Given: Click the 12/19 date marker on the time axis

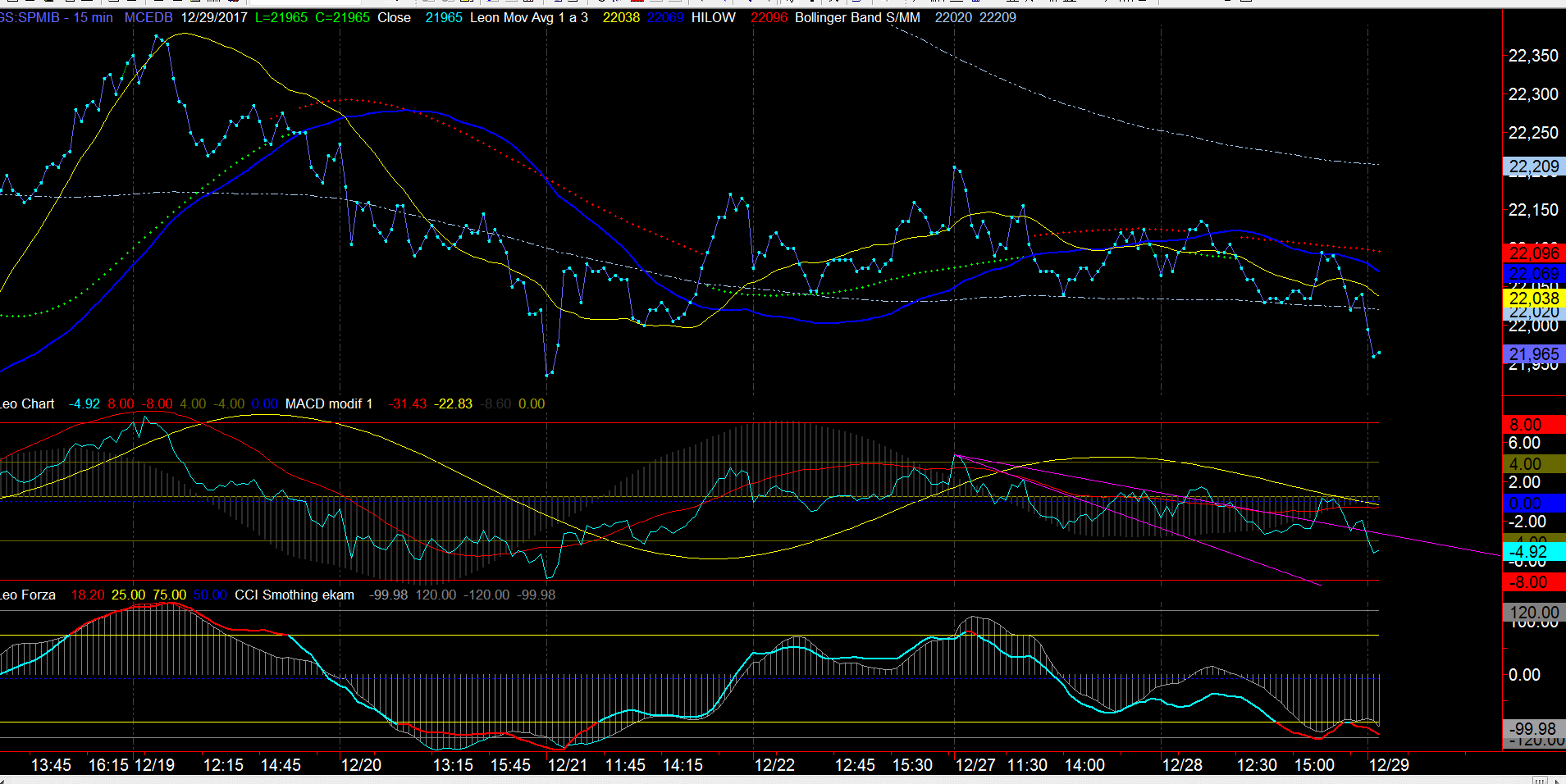Looking at the screenshot, I should 154,765.
